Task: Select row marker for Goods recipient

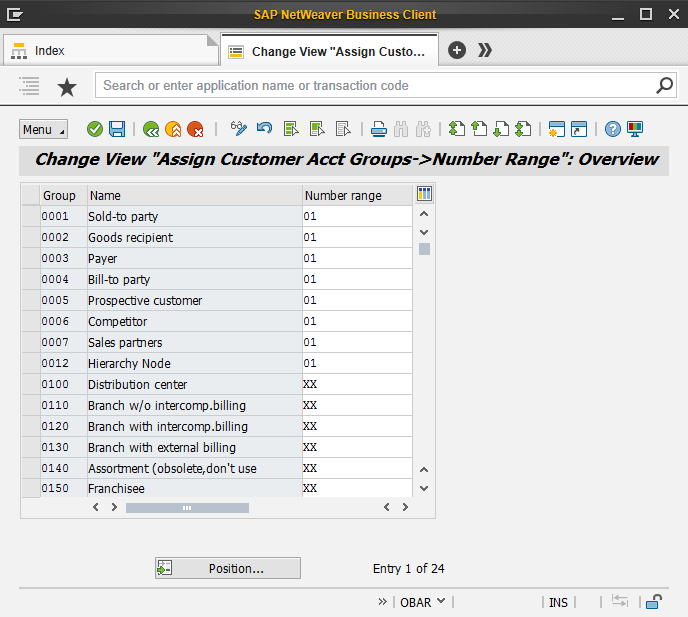Action: [31, 237]
